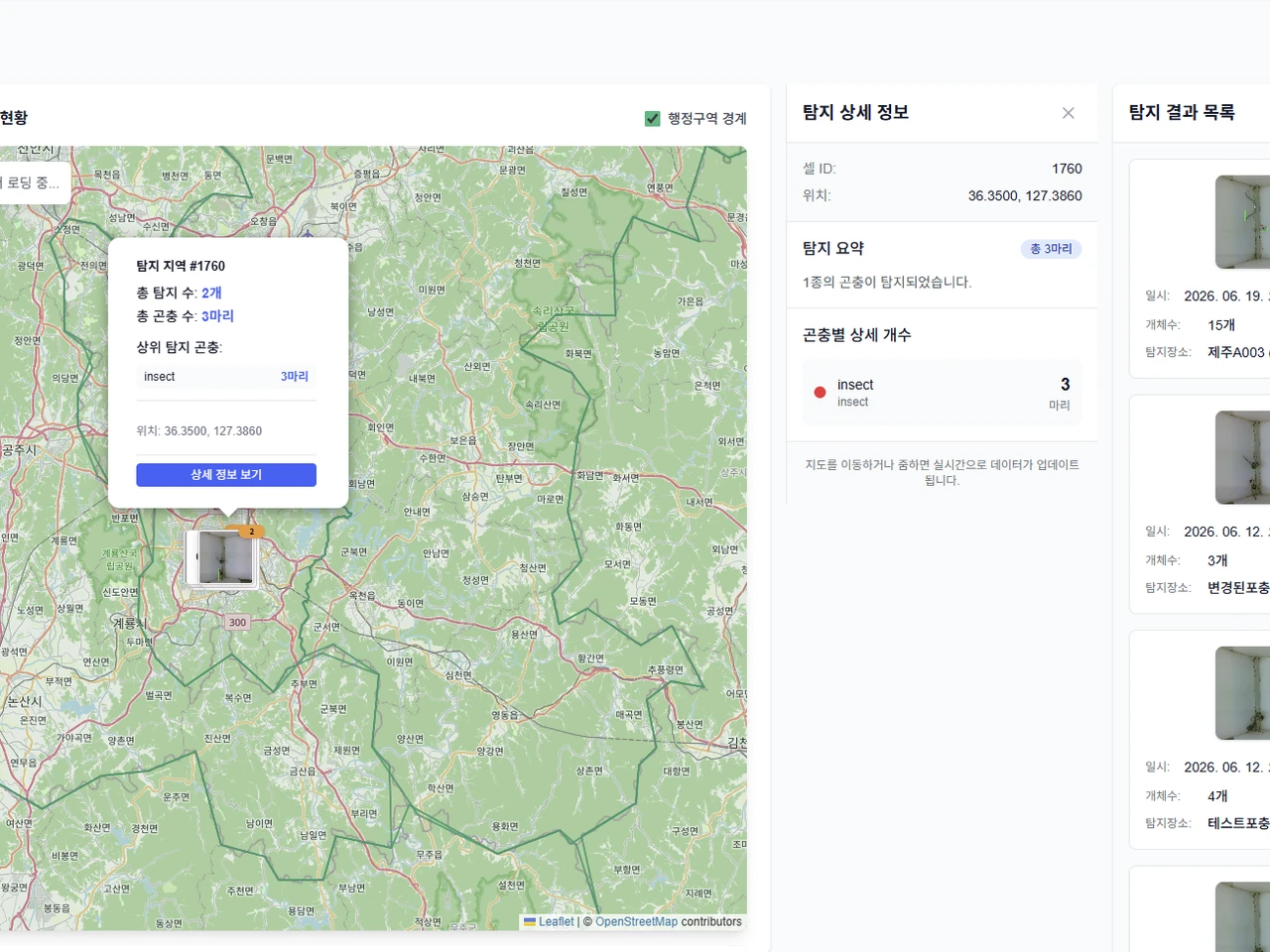Click the 총 곤충 수 value 3마리
This screenshot has height=952, width=1270.
click(217, 316)
